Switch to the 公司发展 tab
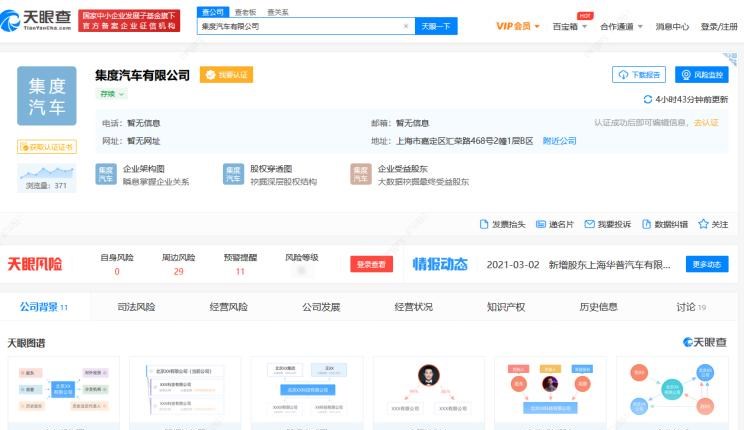Viewport: 744px width, 430px height. [x=321, y=307]
